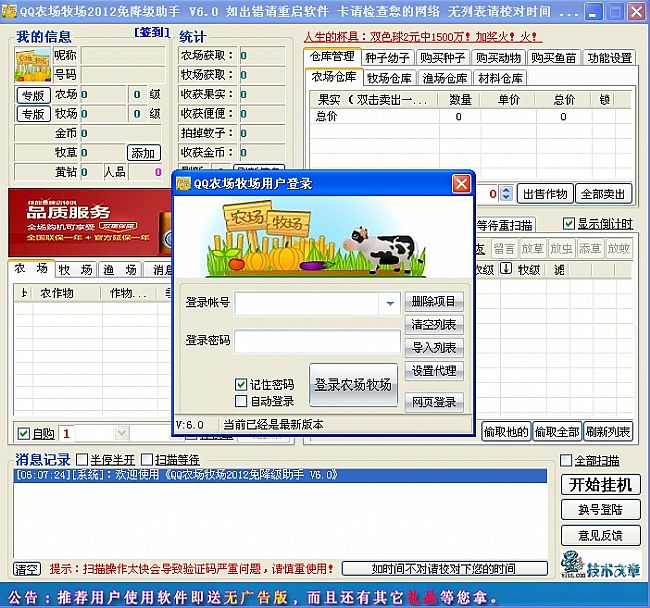This screenshot has width=650, height=608.
Task: Uncheck the 自购 checkbox
Action: click(24, 434)
